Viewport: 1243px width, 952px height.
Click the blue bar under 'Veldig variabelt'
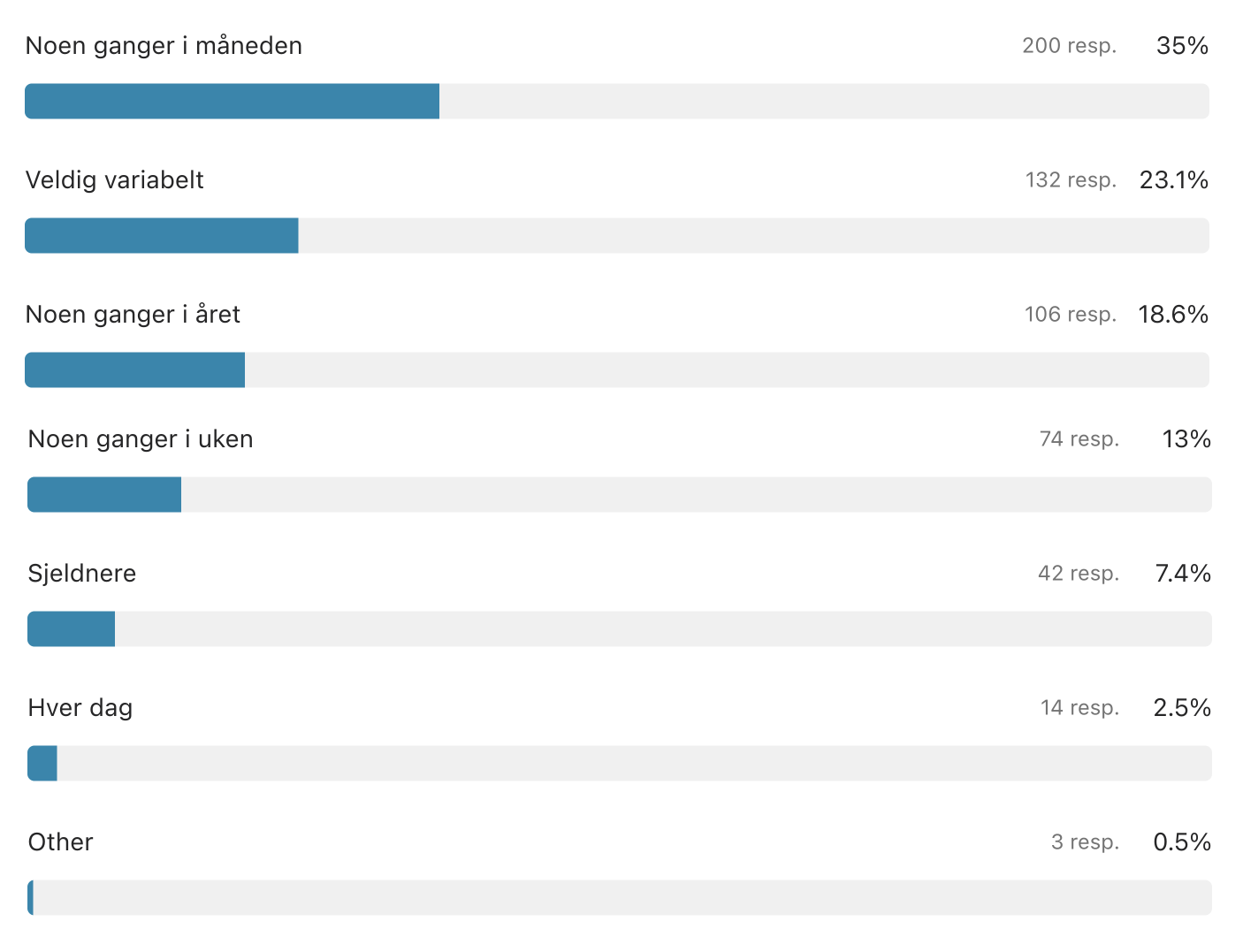click(x=162, y=236)
